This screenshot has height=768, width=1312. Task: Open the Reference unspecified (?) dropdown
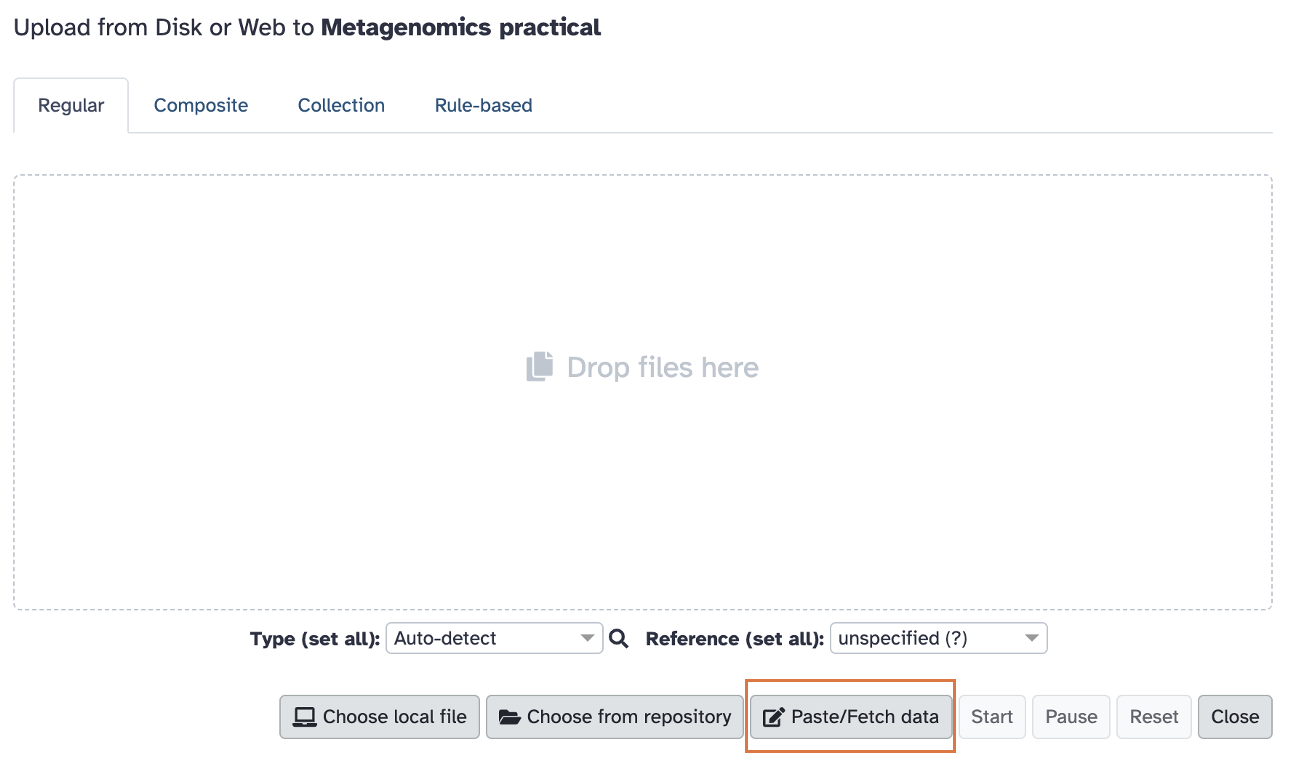938,638
